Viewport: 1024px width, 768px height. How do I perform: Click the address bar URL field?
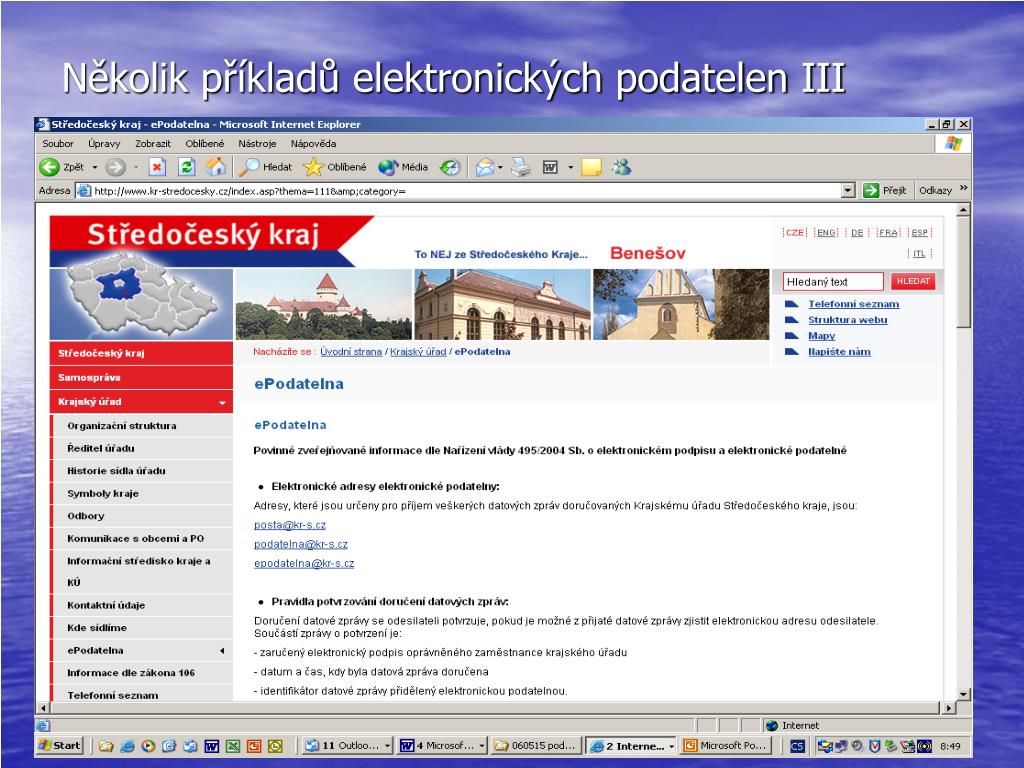(459, 191)
